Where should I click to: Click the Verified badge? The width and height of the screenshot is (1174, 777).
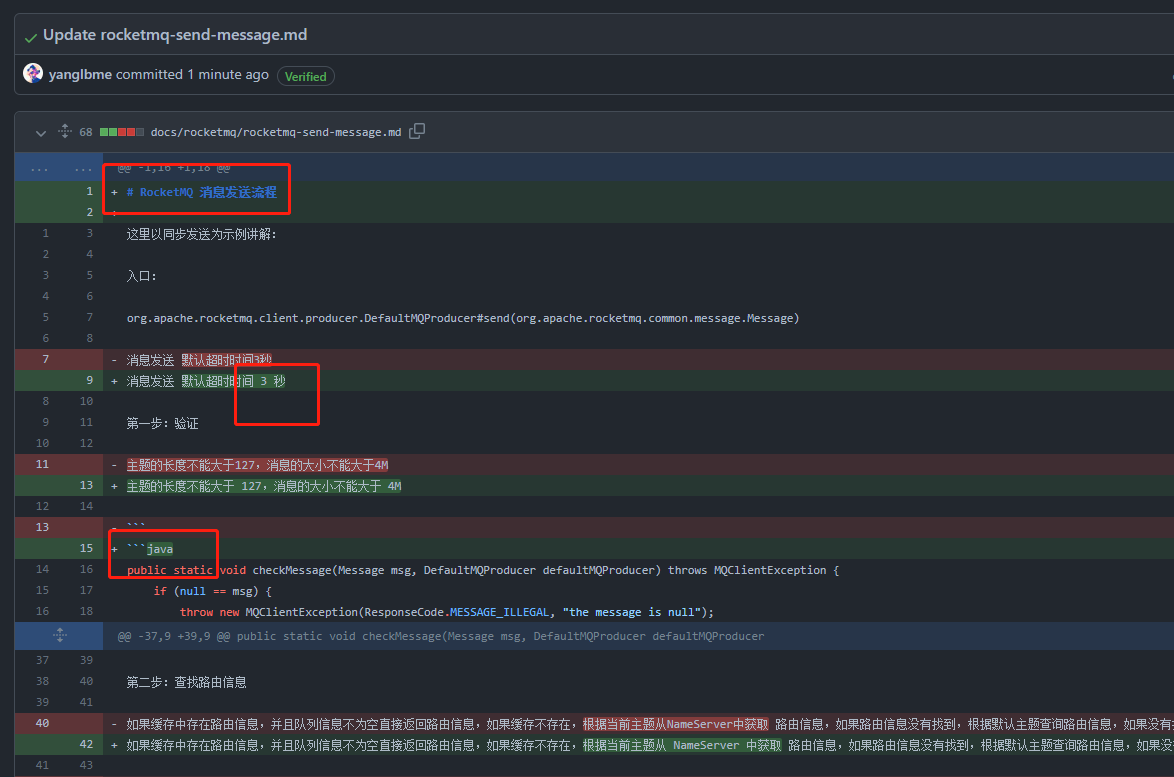[x=305, y=76]
